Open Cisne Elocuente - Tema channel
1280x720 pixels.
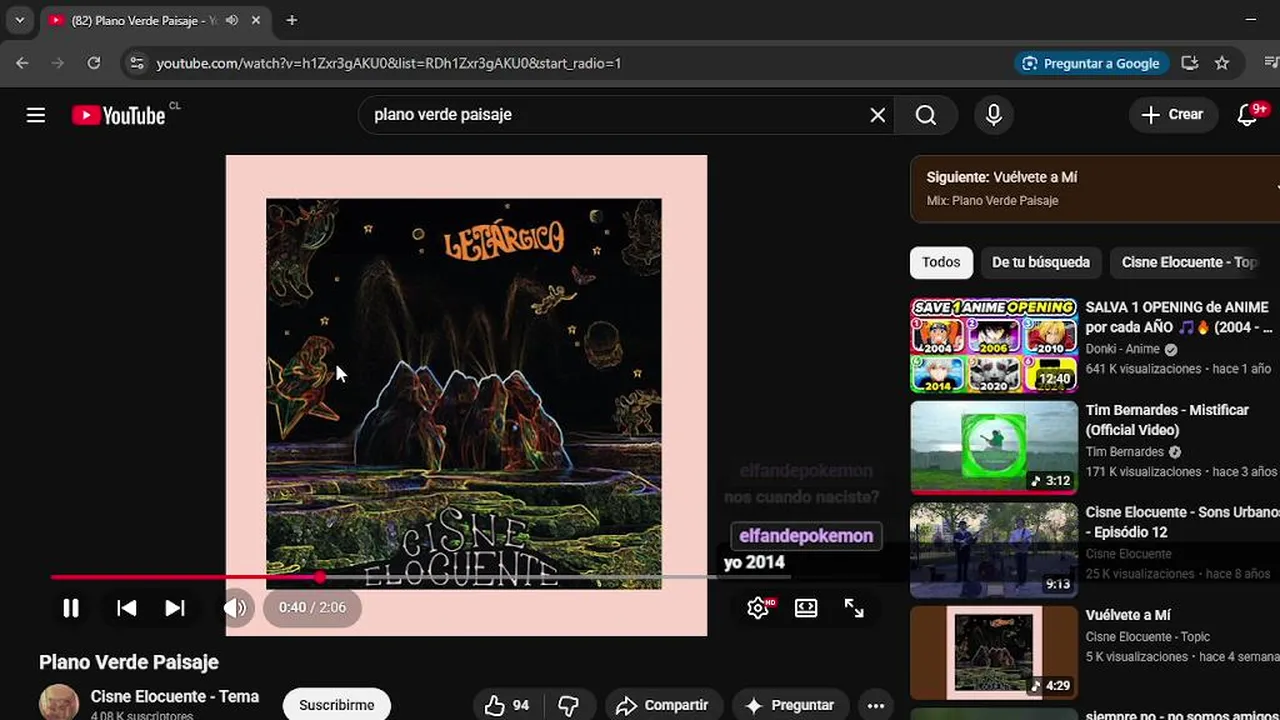coord(175,697)
